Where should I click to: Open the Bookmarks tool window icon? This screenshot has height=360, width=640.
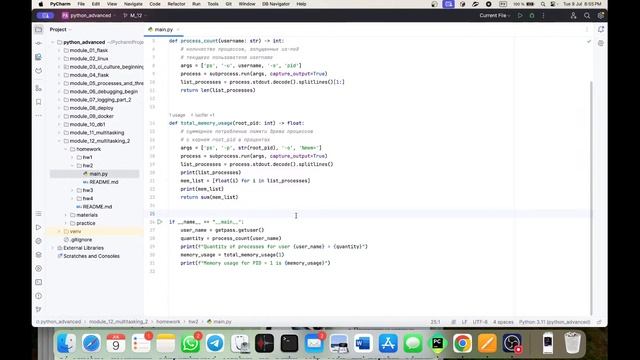(38, 102)
